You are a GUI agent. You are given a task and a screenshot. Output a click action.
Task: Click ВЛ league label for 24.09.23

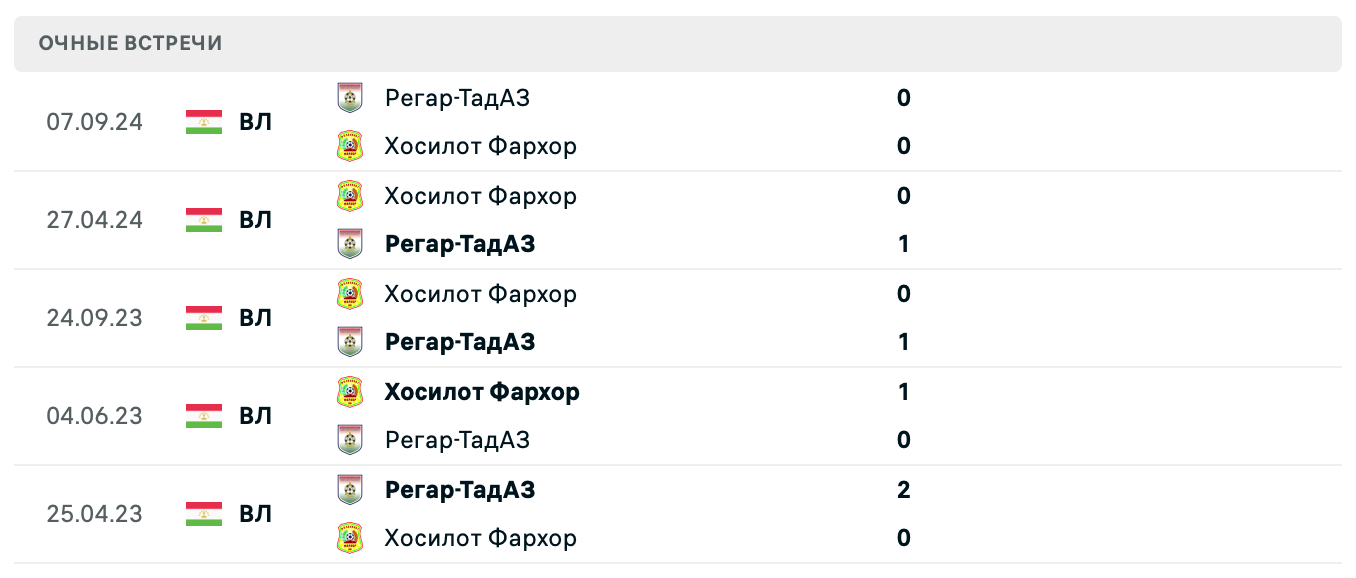coord(255,318)
